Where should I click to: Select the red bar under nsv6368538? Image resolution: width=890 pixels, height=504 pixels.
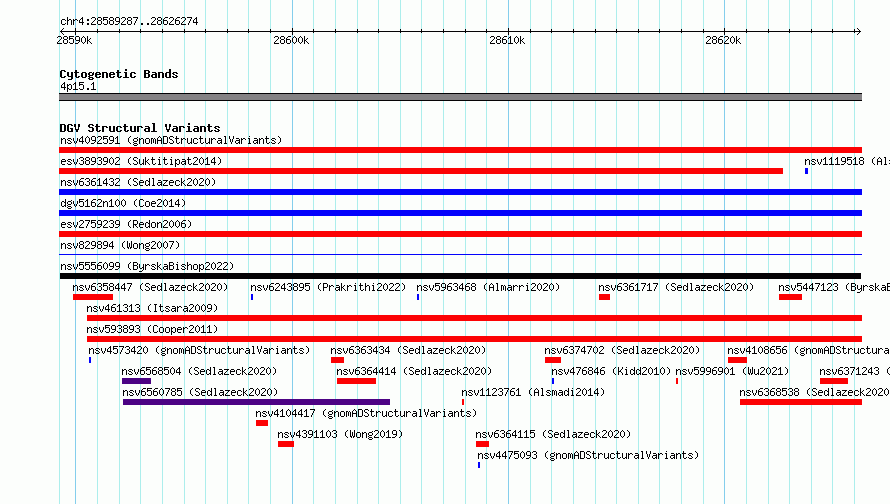click(801, 402)
